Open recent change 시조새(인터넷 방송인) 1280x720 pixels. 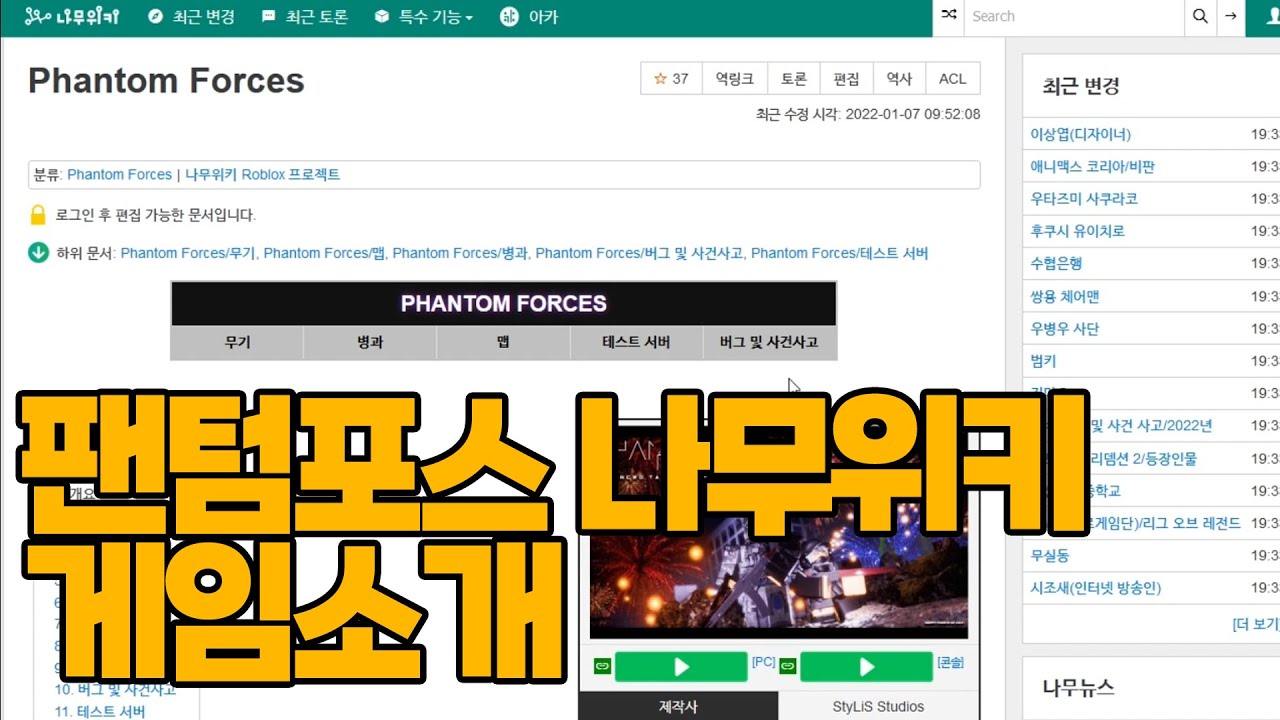[1096, 589]
